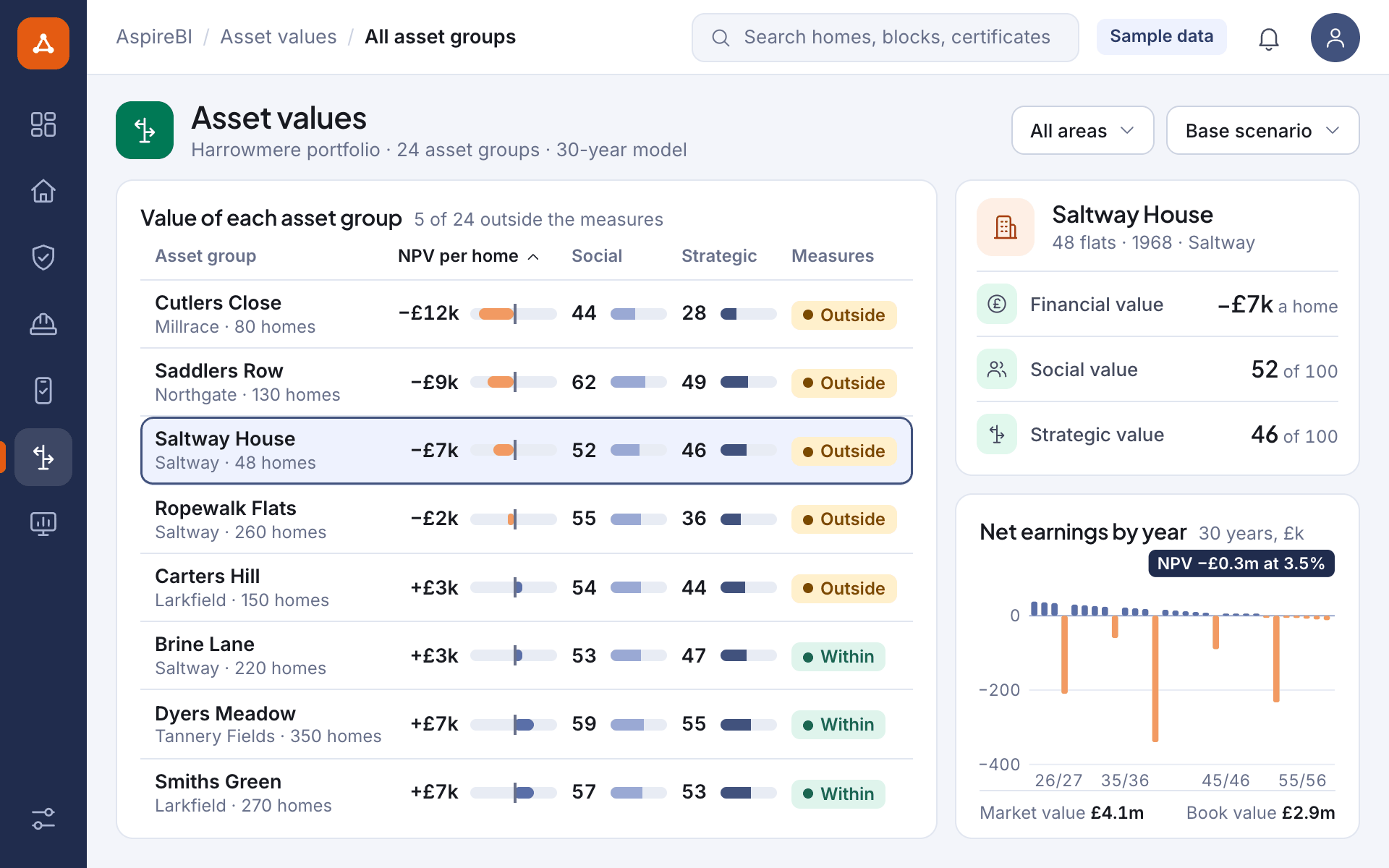The height and width of the screenshot is (868, 1389).
Task: Select the Saltway House row
Action: pos(527,450)
